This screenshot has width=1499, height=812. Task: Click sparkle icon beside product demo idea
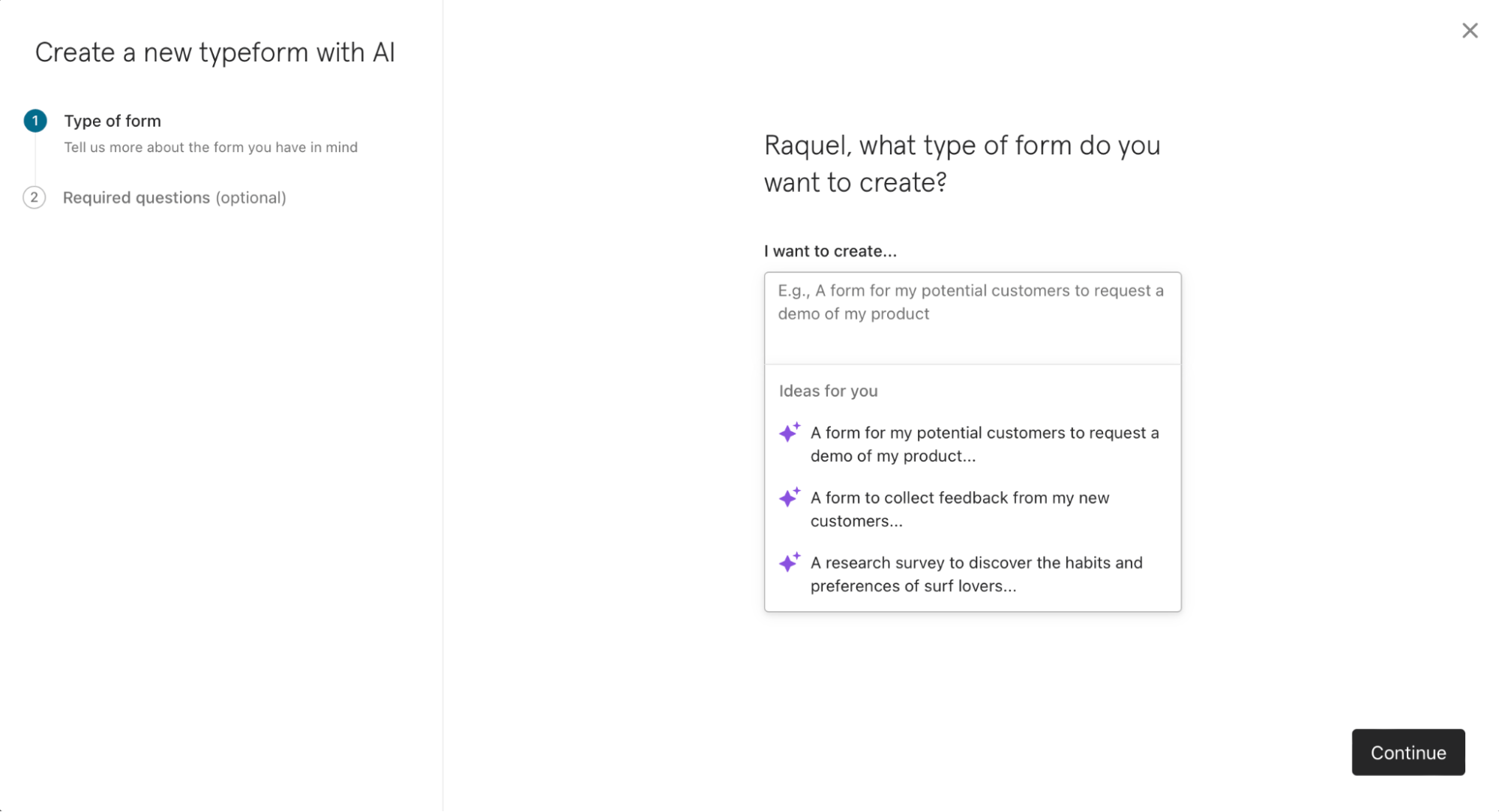tap(790, 433)
